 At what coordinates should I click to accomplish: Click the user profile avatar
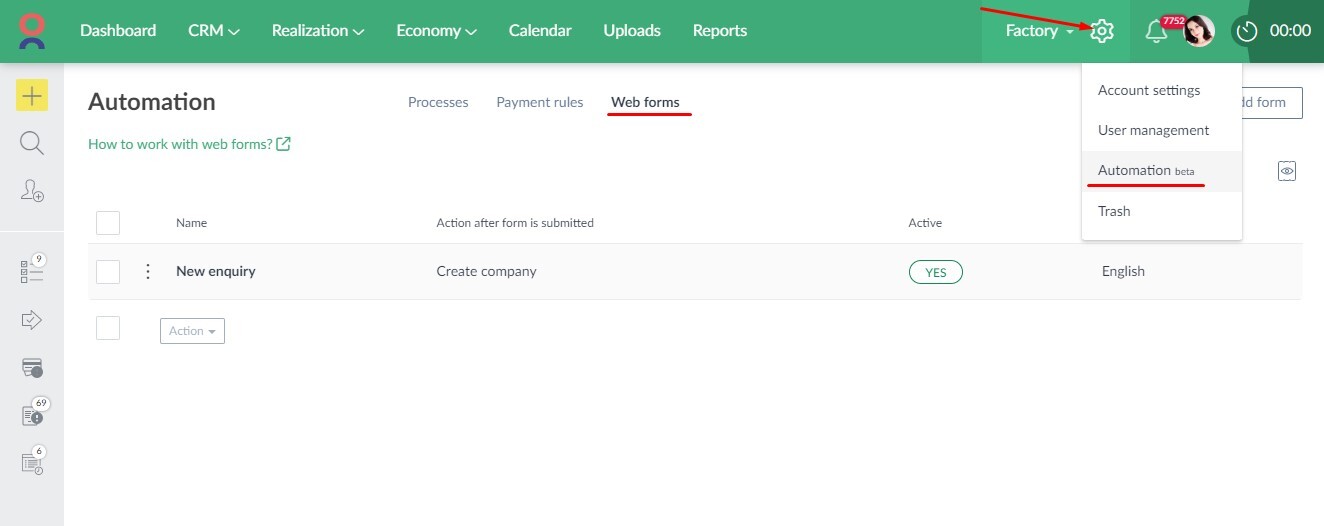(1199, 31)
